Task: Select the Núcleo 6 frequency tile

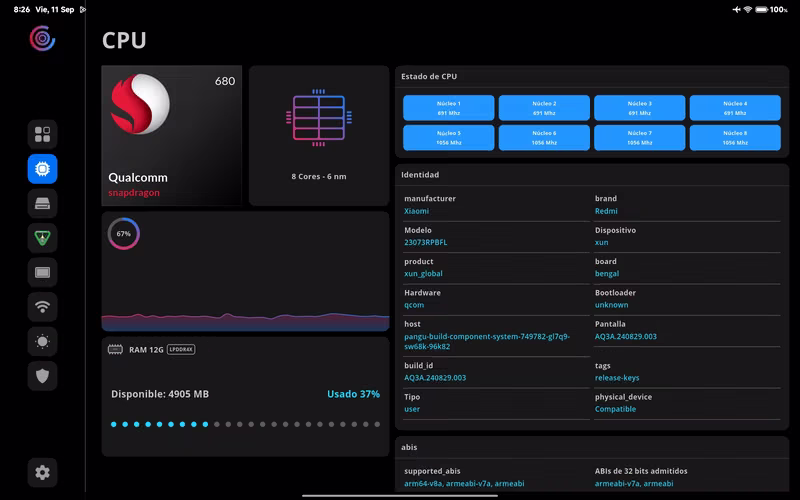Action: tap(544, 138)
